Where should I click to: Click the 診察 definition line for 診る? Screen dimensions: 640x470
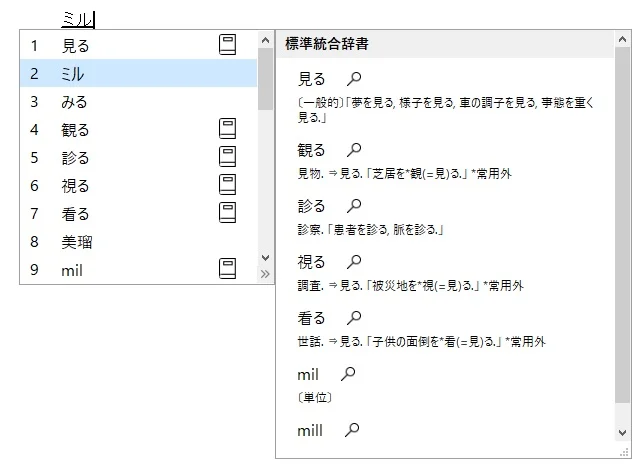[371, 230]
